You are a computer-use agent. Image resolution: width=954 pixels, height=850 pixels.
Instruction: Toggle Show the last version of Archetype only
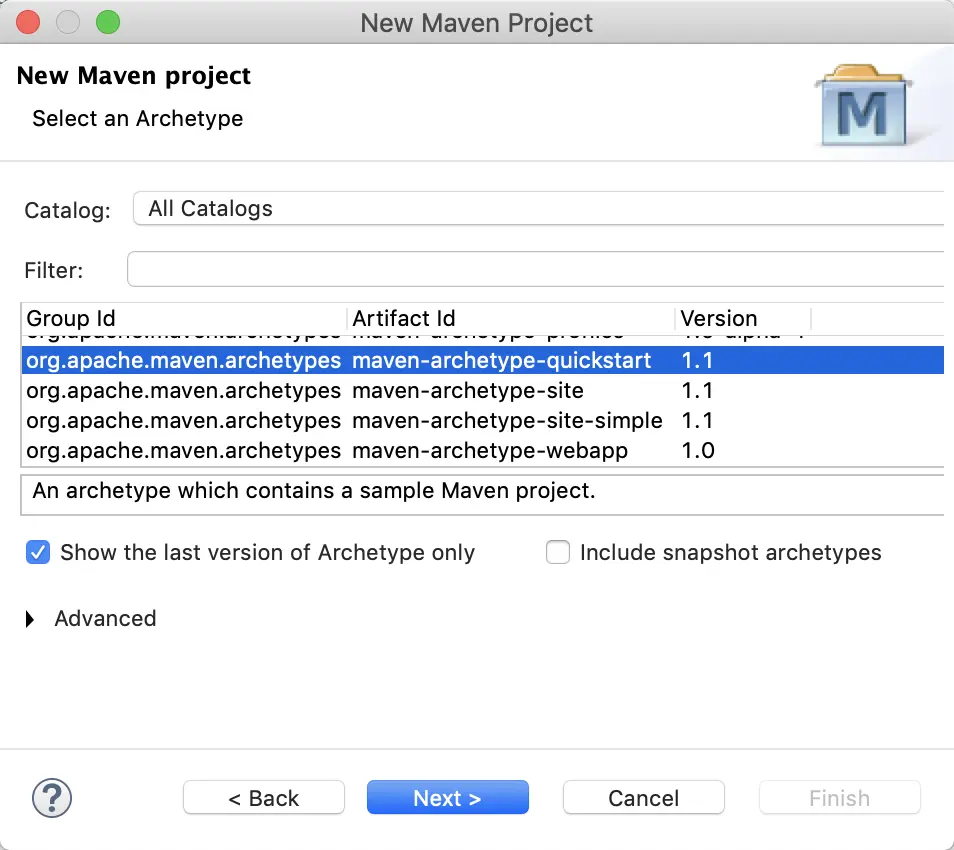(38, 552)
